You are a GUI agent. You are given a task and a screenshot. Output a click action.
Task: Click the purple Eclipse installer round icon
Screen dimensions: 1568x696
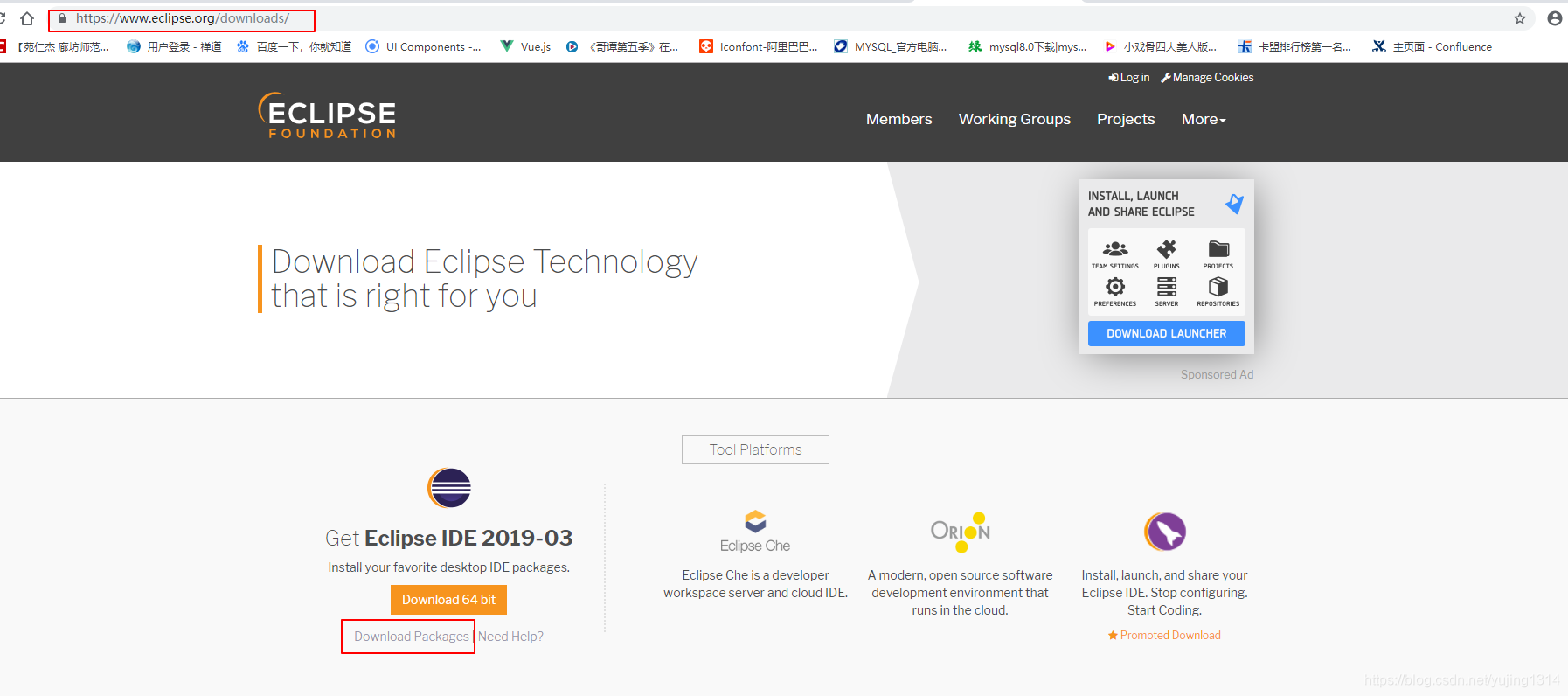tap(1165, 531)
